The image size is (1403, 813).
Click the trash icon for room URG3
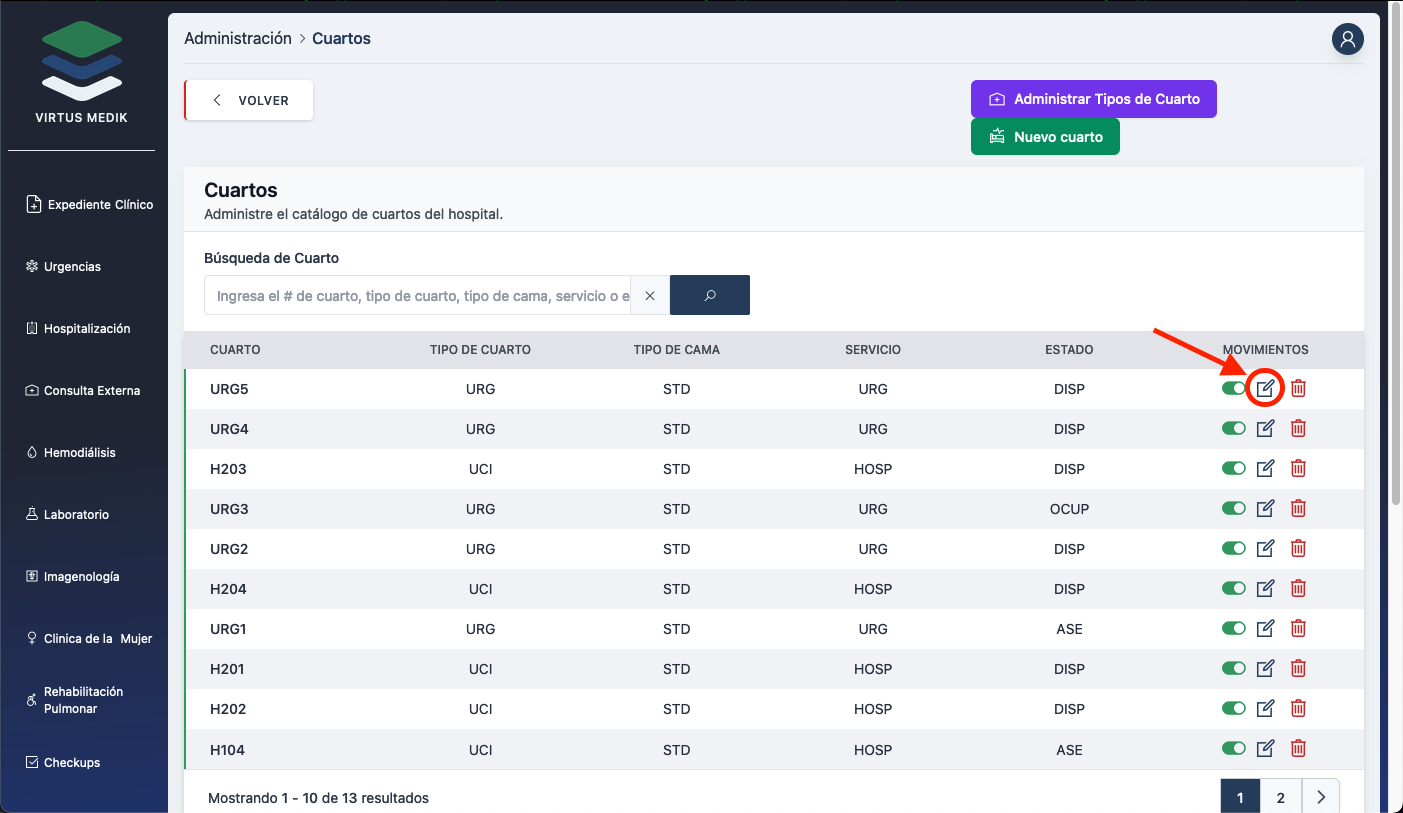[x=1298, y=509]
